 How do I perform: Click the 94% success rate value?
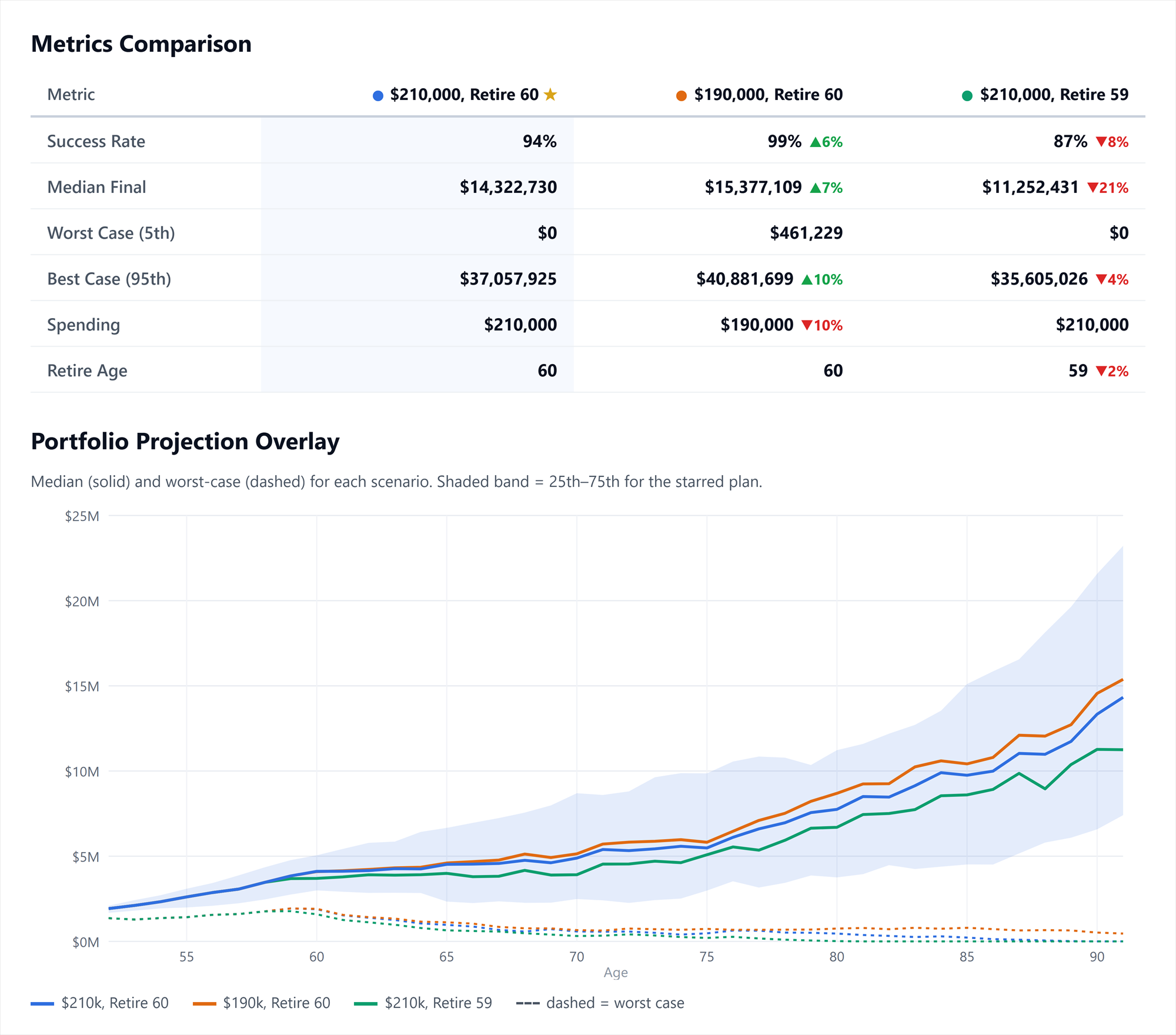coord(540,141)
